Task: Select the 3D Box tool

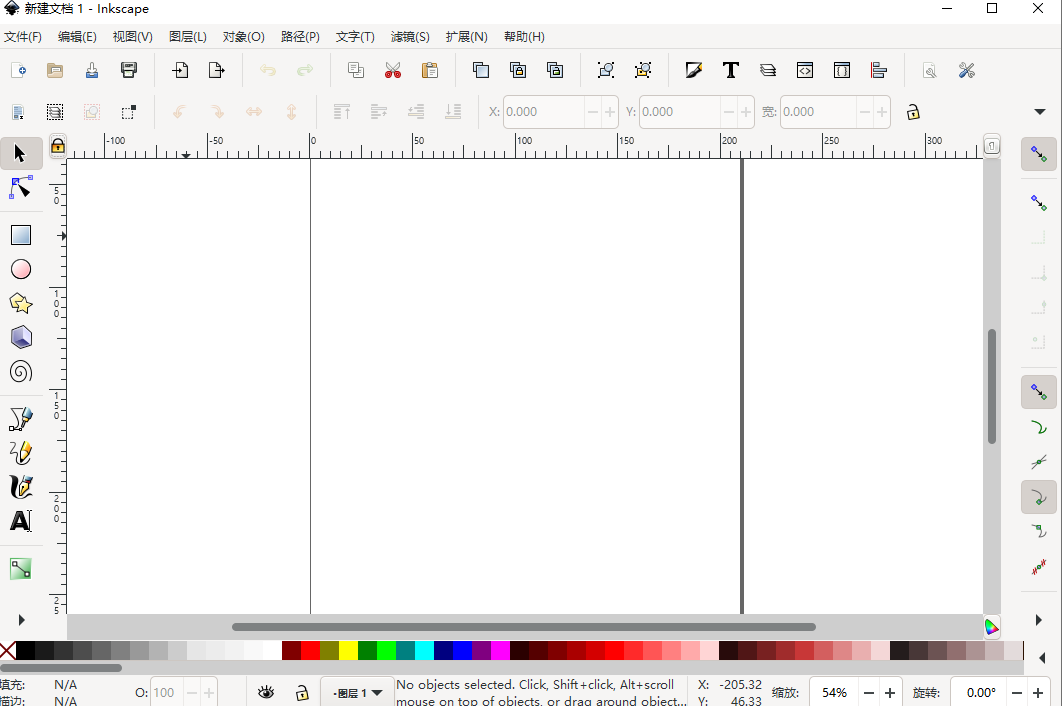Action: click(x=20, y=337)
